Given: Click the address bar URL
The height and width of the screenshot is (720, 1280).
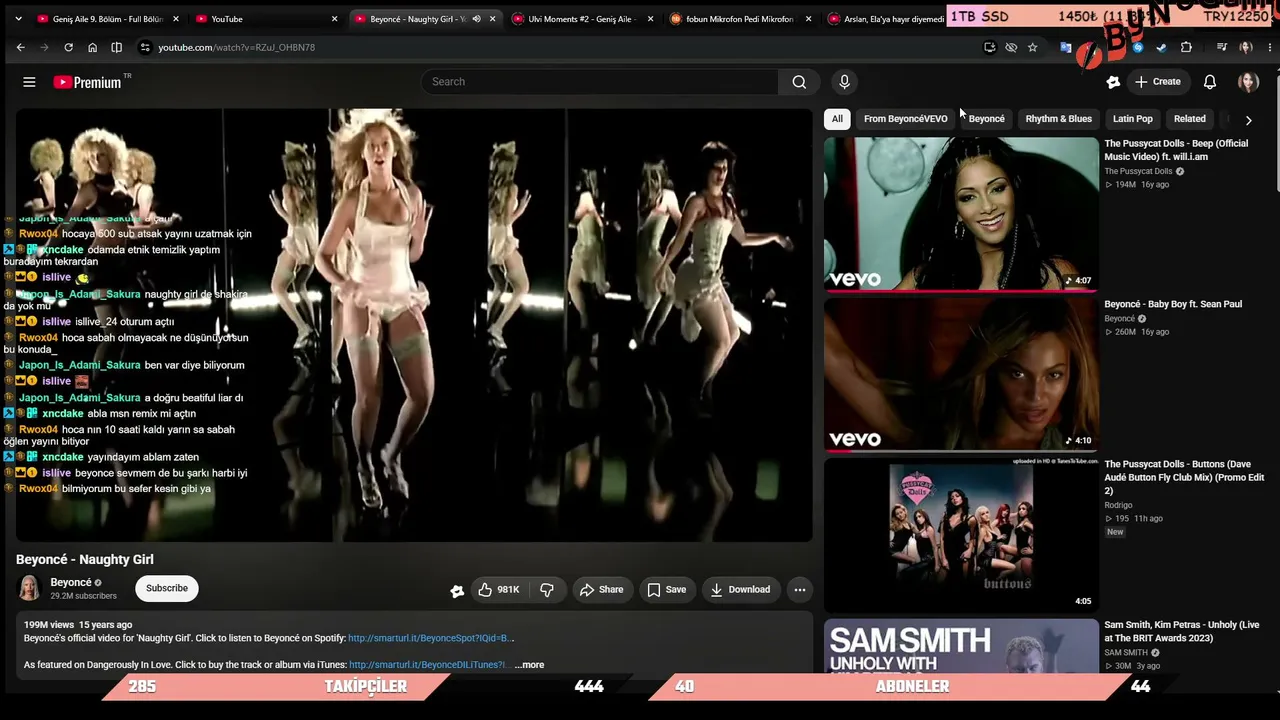Looking at the screenshot, I should (236, 47).
